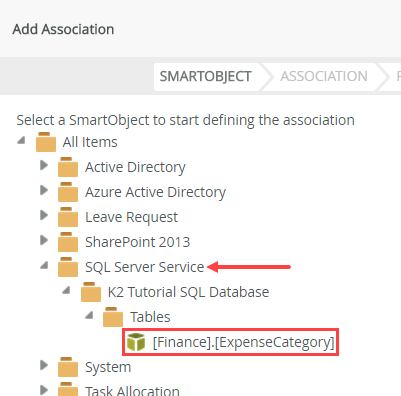401x396 pixels.
Task: Collapse the SQL Server Service node
Action: click(44, 266)
